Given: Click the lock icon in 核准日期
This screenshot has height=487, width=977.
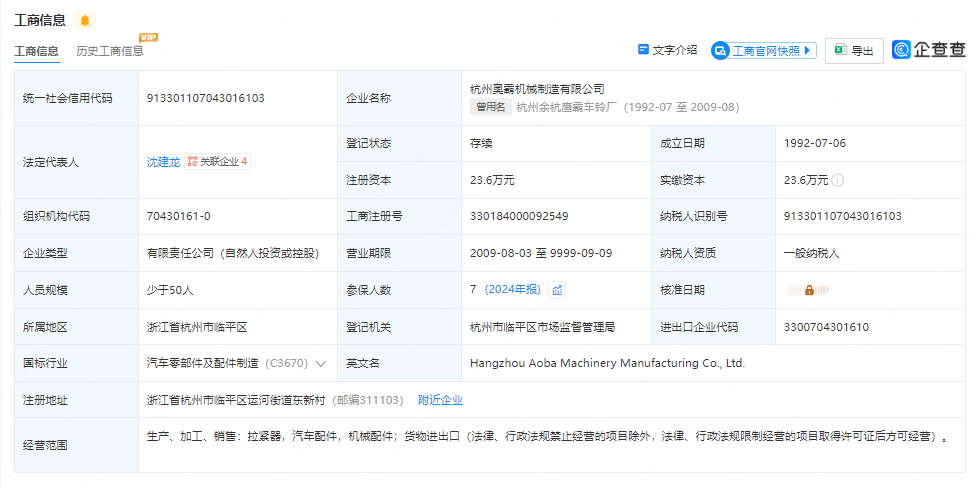Looking at the screenshot, I should click(x=809, y=290).
